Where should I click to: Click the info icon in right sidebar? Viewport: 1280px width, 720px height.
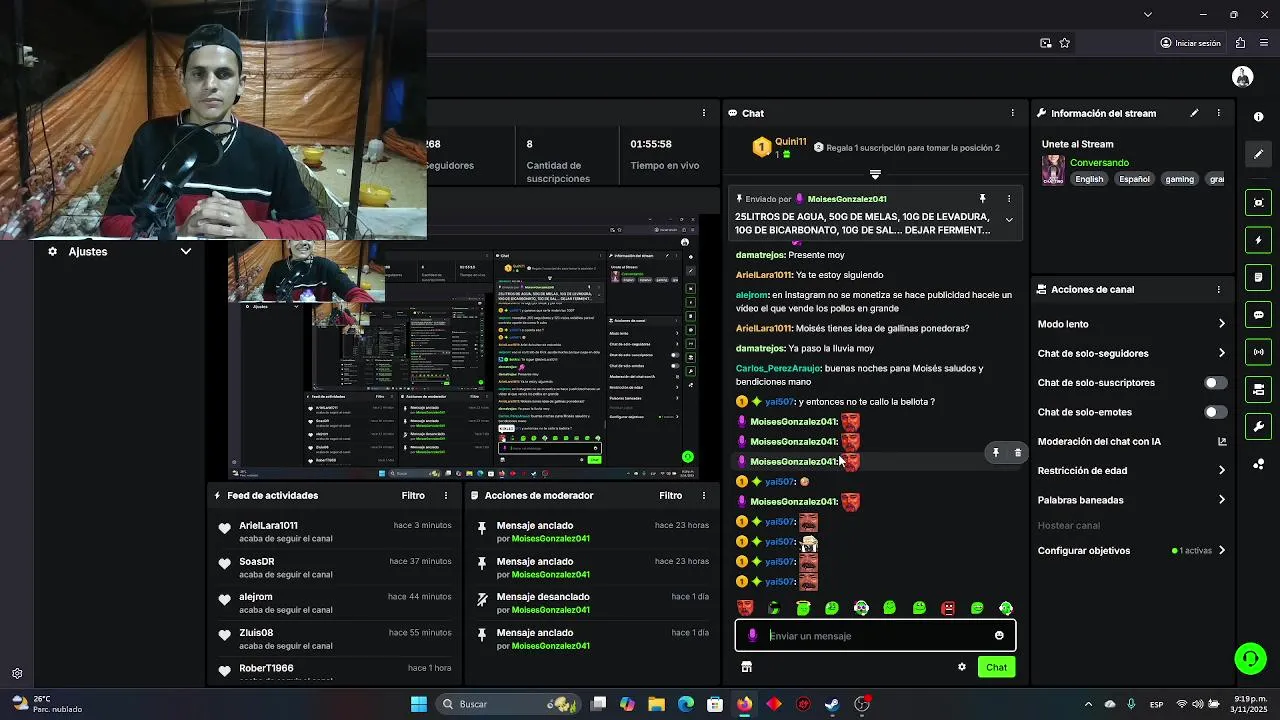[x=1258, y=117]
